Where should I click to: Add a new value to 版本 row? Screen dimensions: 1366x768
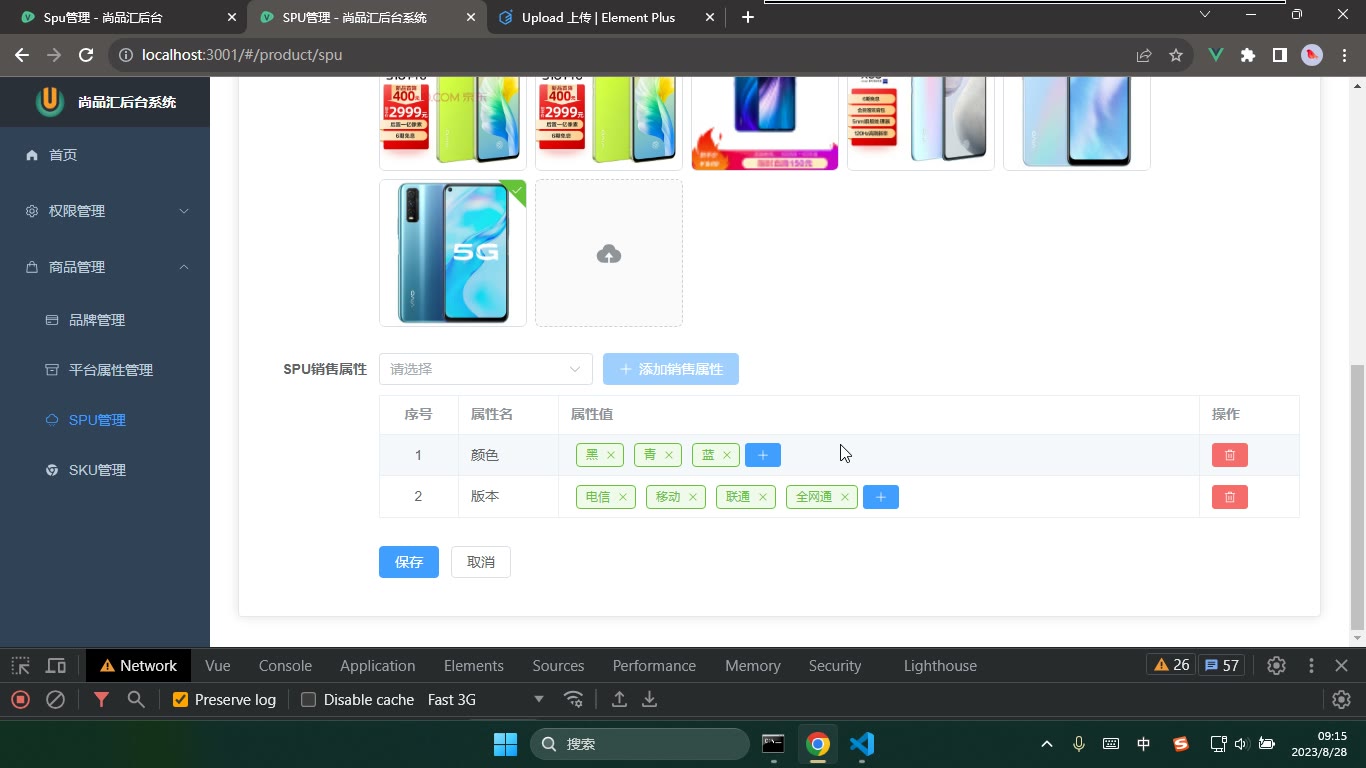tap(881, 497)
